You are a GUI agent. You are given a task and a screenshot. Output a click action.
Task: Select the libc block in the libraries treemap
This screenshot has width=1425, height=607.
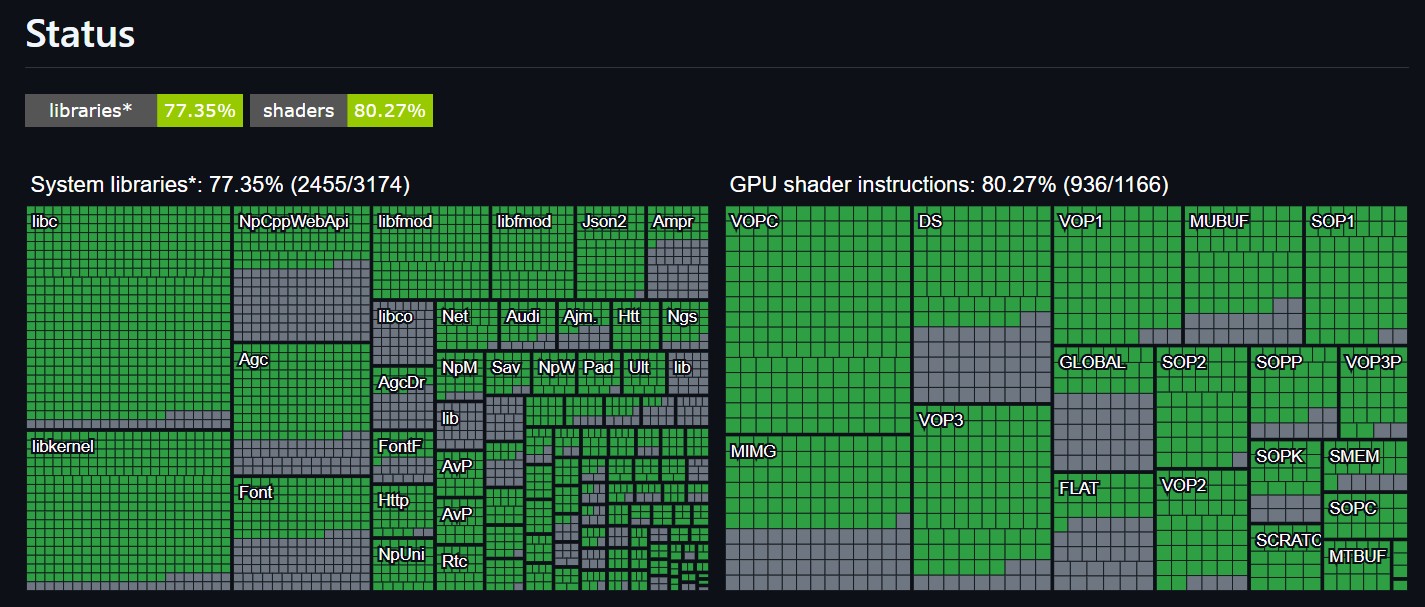coord(128,318)
